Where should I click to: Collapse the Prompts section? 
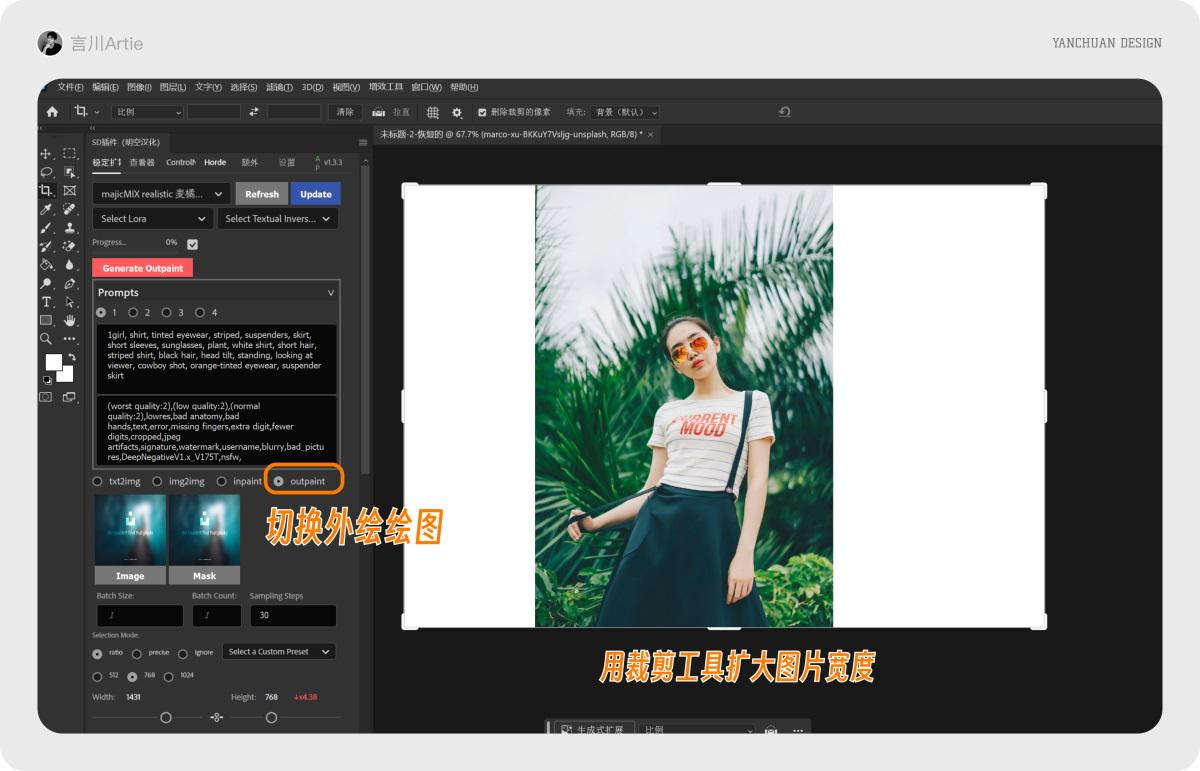331,292
